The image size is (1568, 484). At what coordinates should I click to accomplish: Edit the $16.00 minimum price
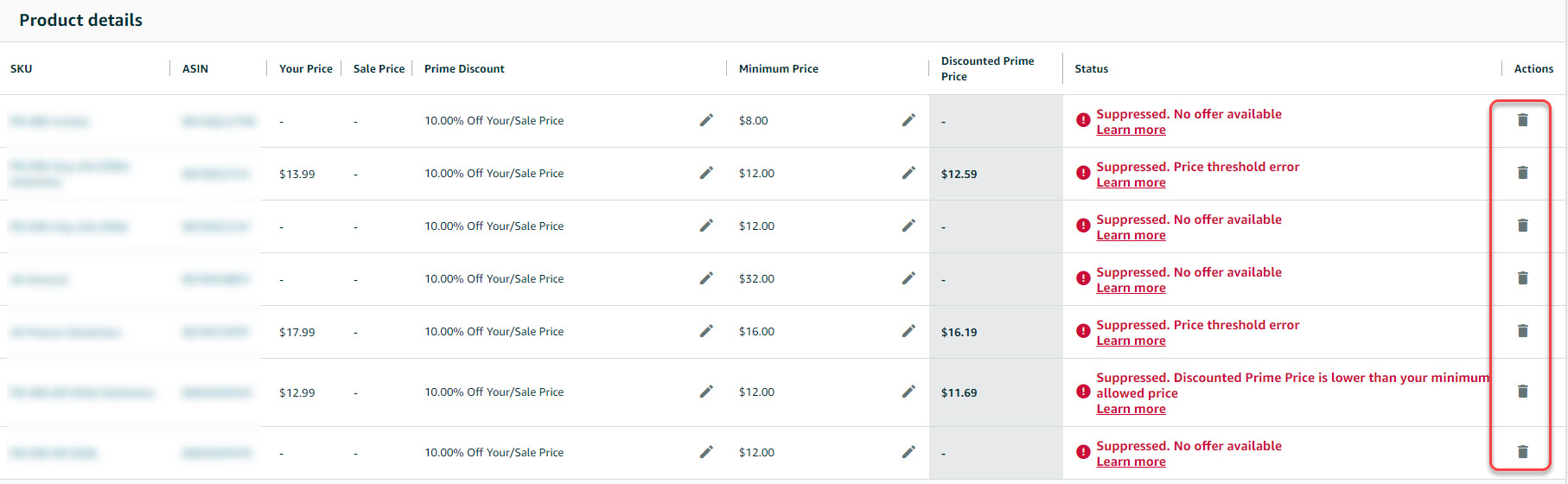(x=908, y=331)
